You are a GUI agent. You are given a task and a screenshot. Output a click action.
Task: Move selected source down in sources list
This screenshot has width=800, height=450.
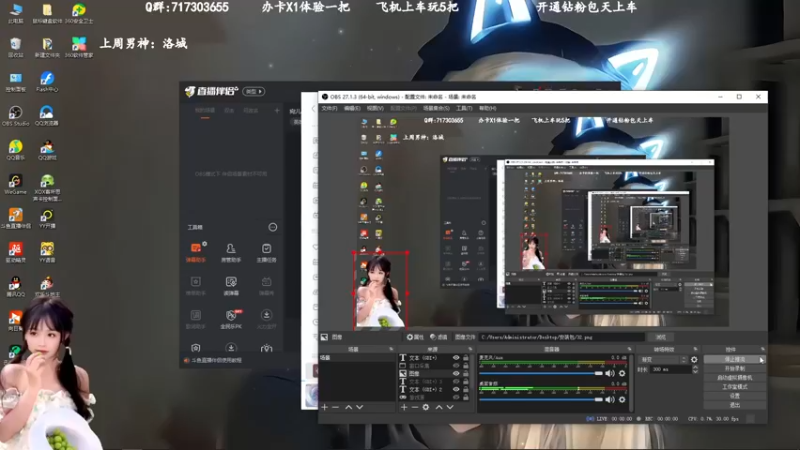point(450,407)
